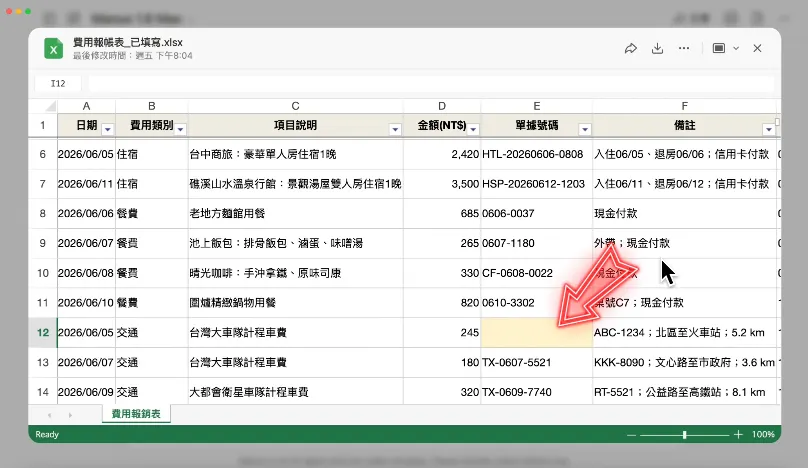The height and width of the screenshot is (468, 808).
Task: Open the 費用類別 column filter dropdown
Action: pos(180,129)
